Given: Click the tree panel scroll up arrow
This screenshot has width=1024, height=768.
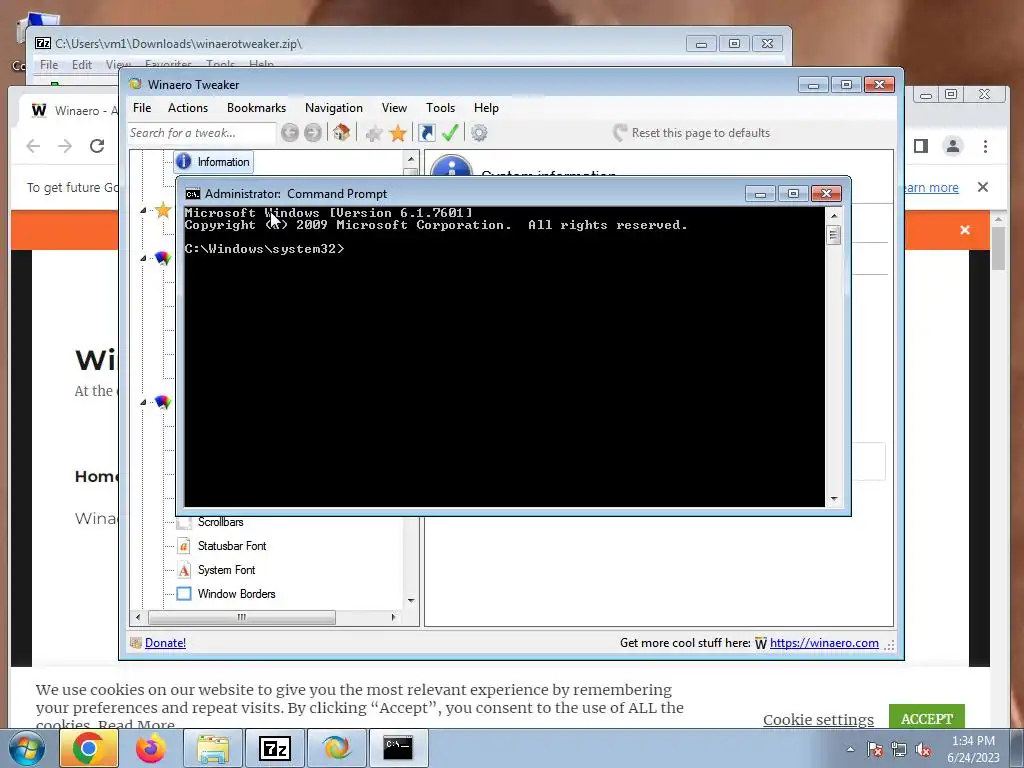Looking at the screenshot, I should pyautogui.click(x=411, y=159).
